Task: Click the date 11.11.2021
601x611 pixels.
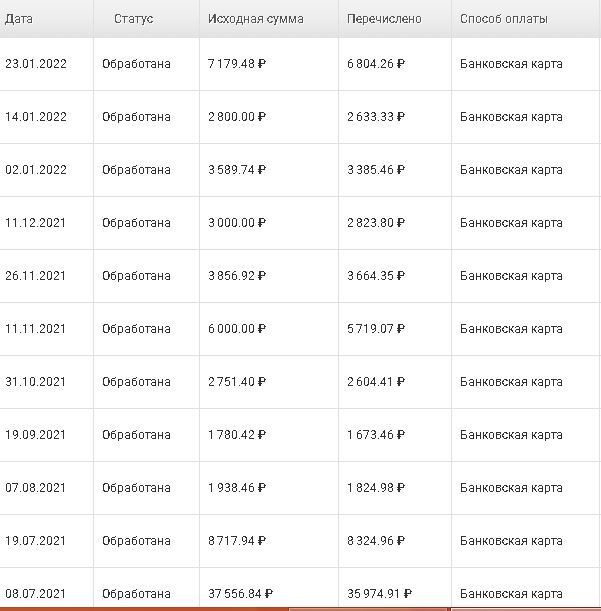Action: pos(36,329)
